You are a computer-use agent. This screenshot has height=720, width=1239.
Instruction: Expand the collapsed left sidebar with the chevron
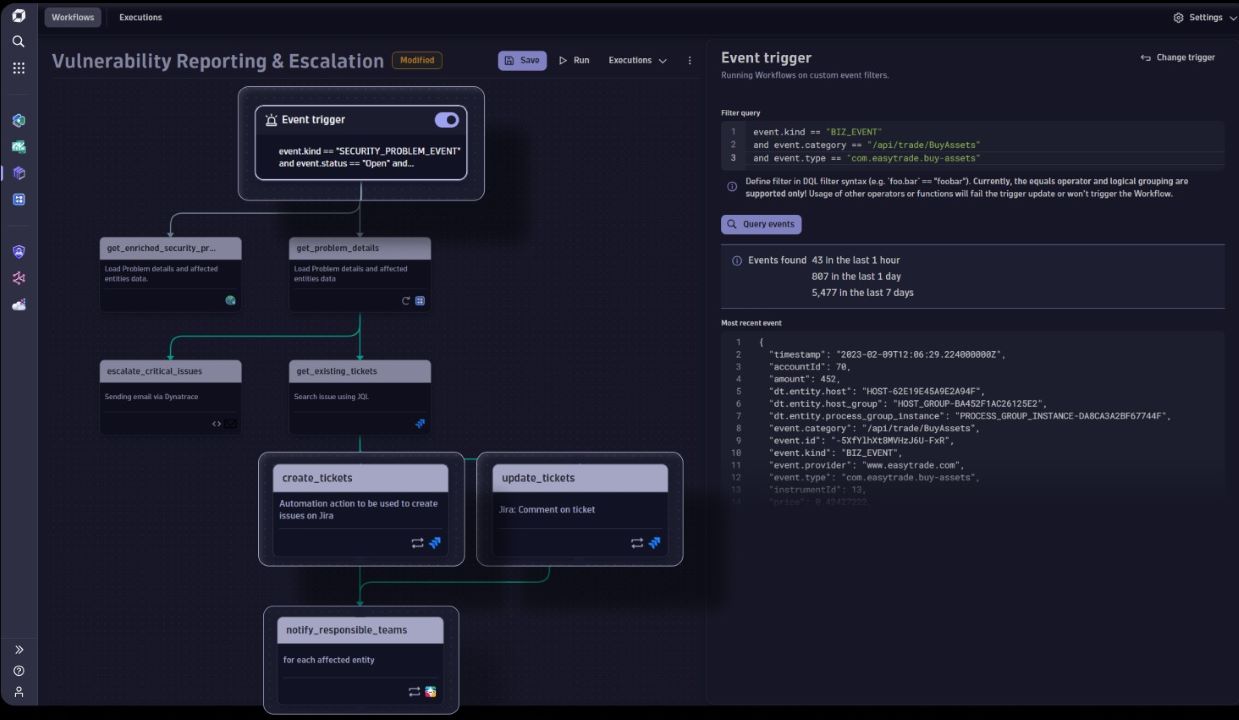[17, 648]
